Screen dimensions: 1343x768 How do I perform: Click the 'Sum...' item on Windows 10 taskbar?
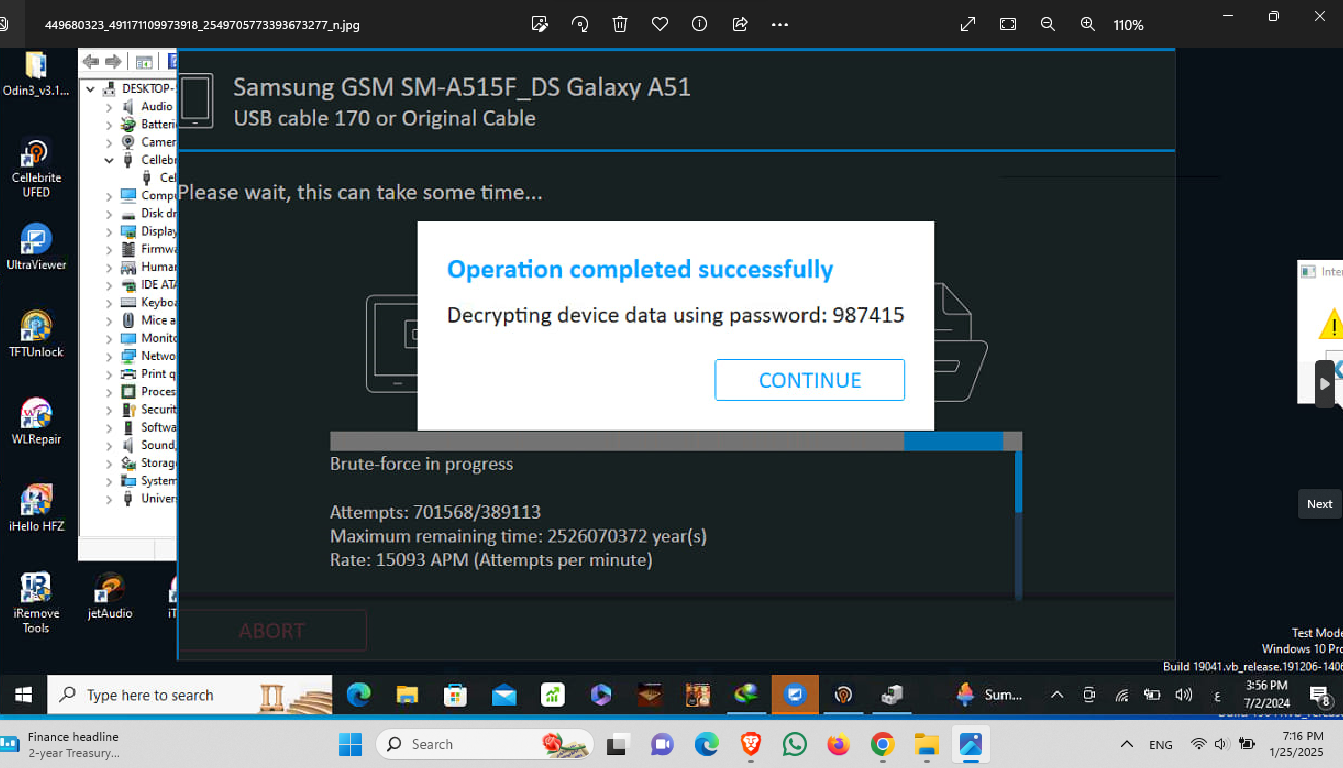coord(988,694)
